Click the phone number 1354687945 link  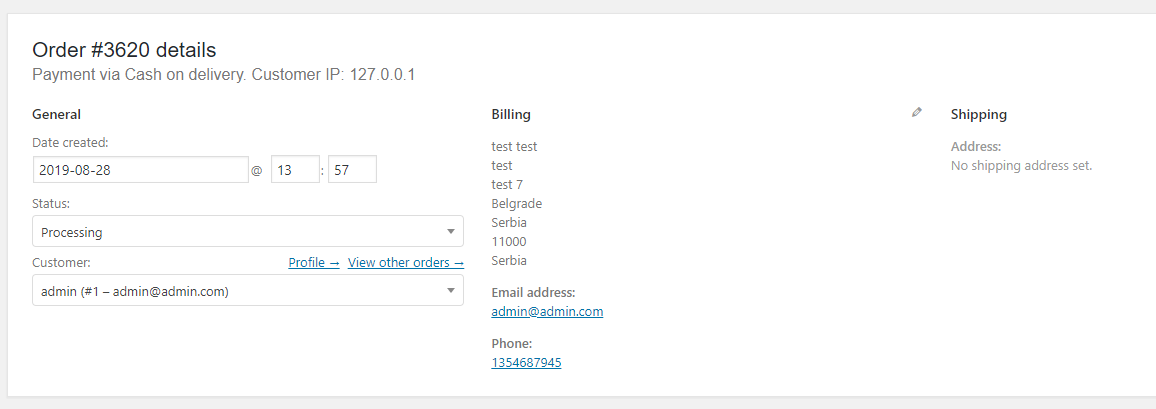pyautogui.click(x=526, y=363)
